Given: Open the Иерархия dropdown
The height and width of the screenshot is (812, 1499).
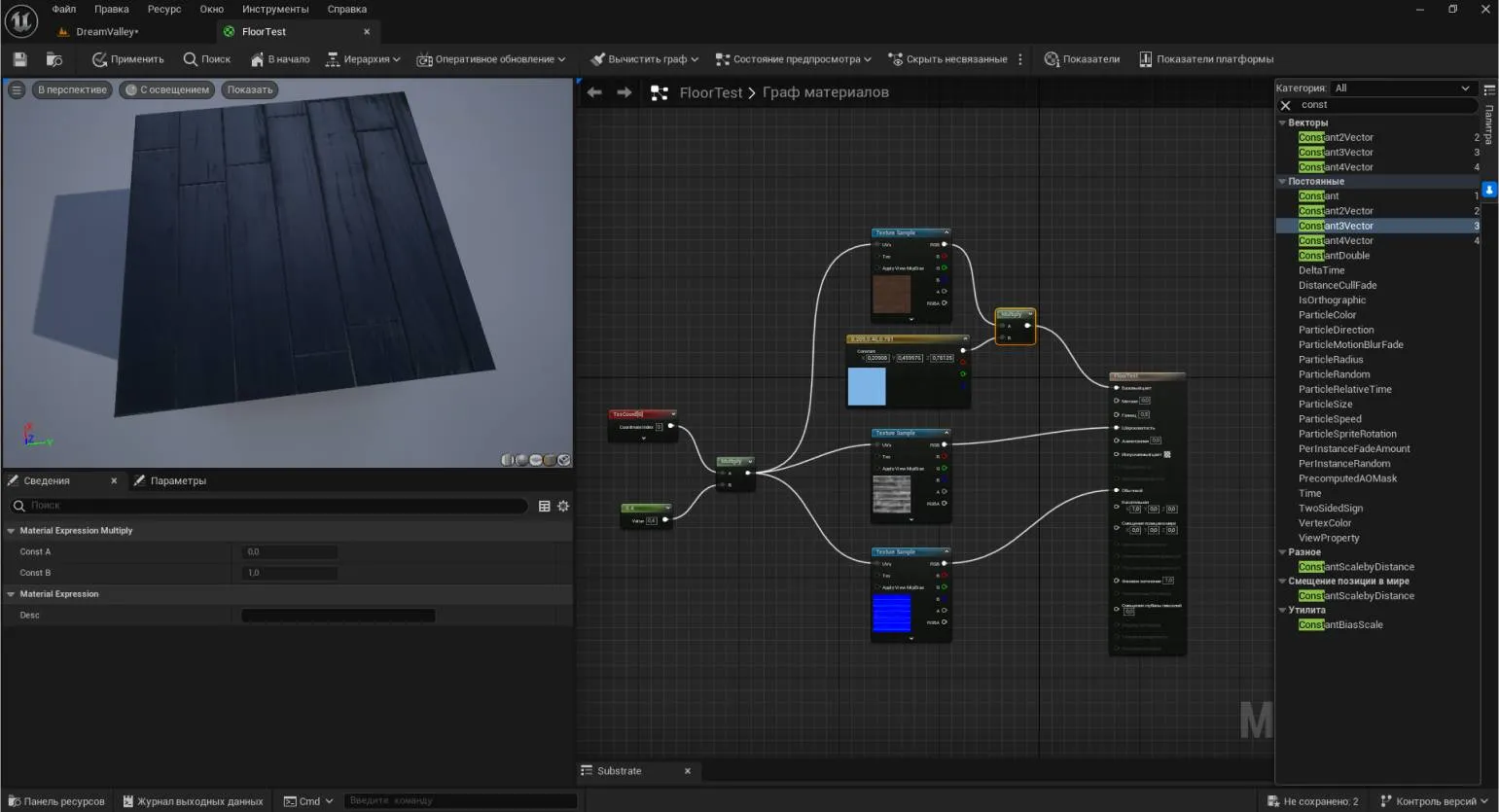Looking at the screenshot, I should (x=363, y=59).
